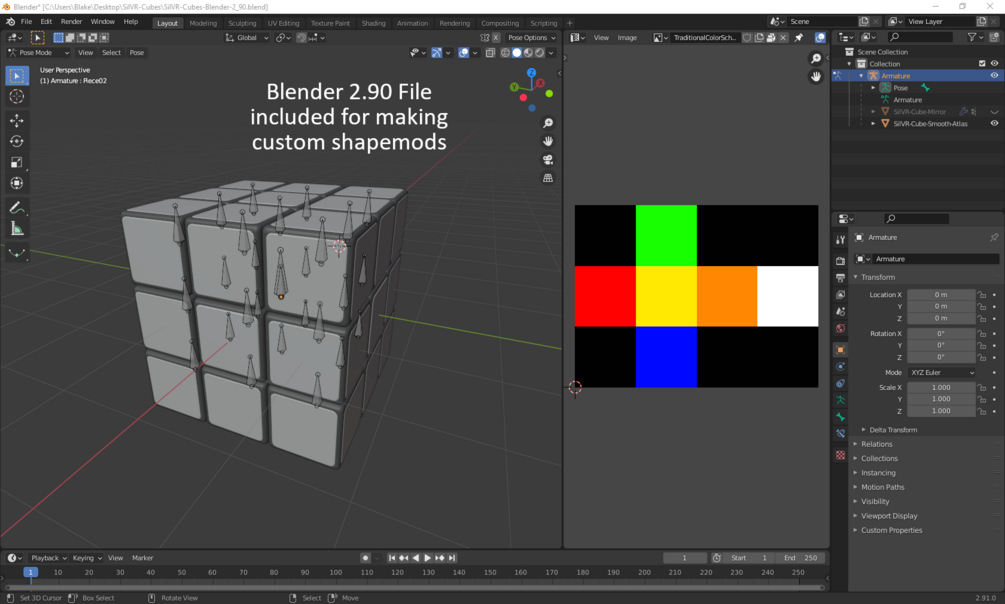This screenshot has width=1005, height=604.
Task: Open the Marker menu in timeline
Action: 142,558
